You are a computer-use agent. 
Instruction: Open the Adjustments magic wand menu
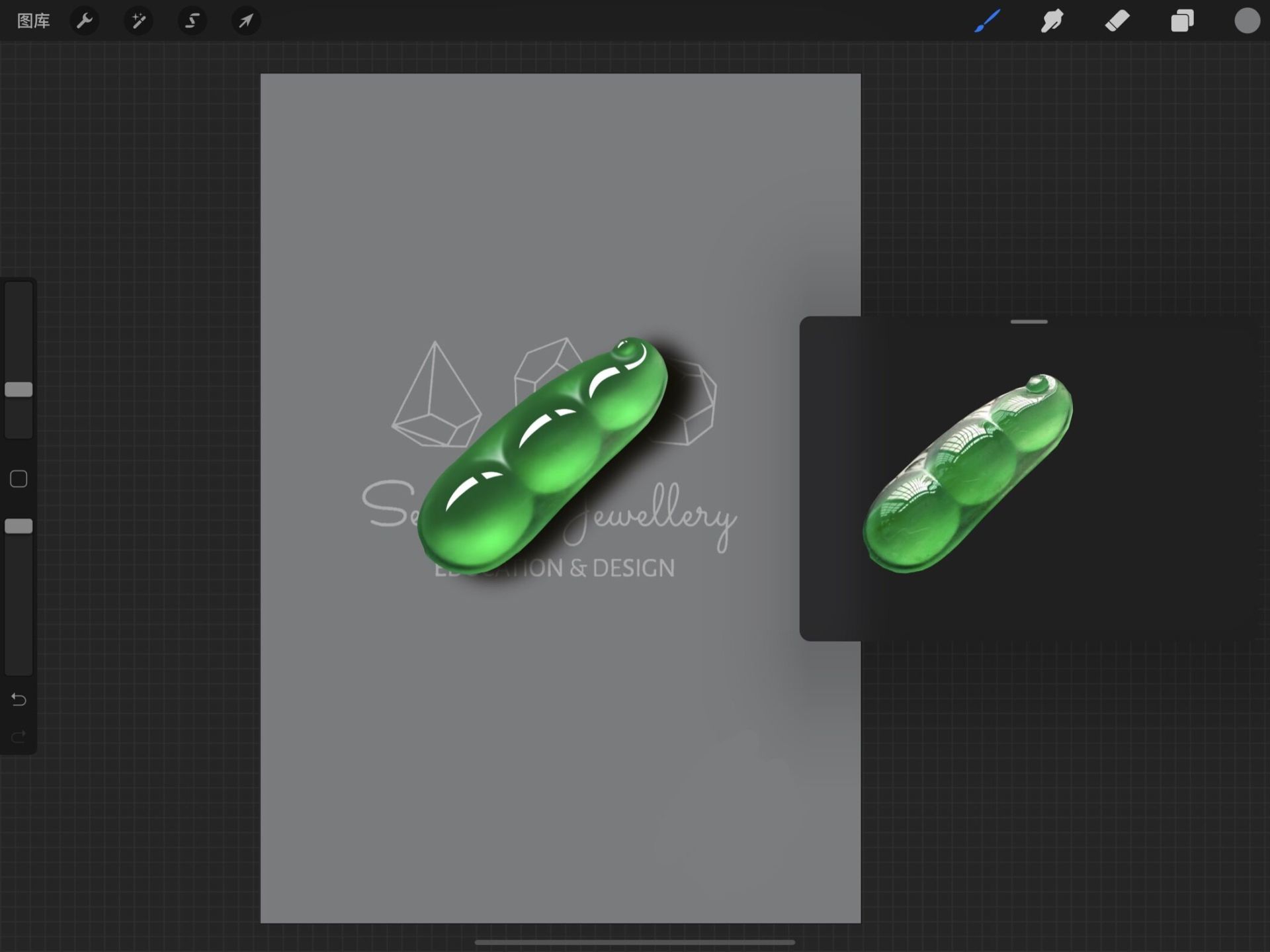138,21
